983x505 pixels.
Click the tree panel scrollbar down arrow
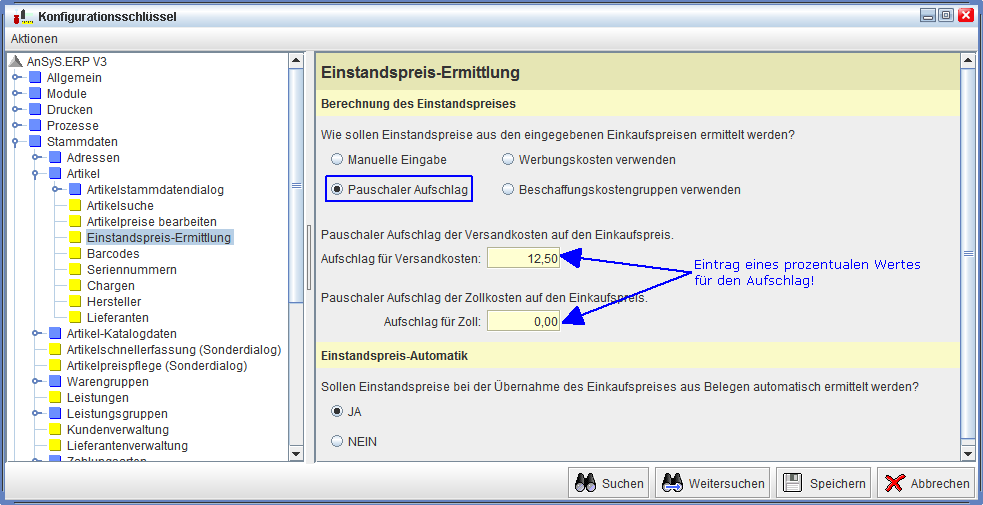tap(295, 454)
